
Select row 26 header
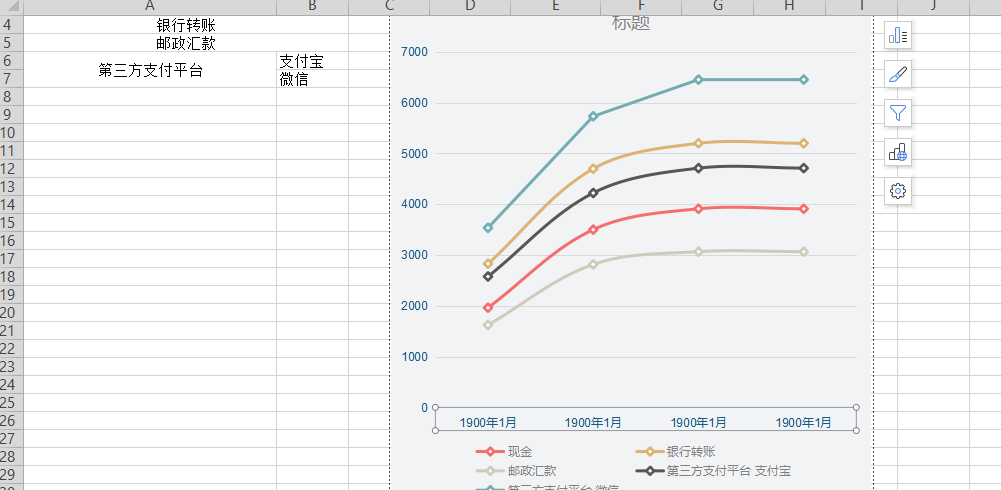click(11, 420)
